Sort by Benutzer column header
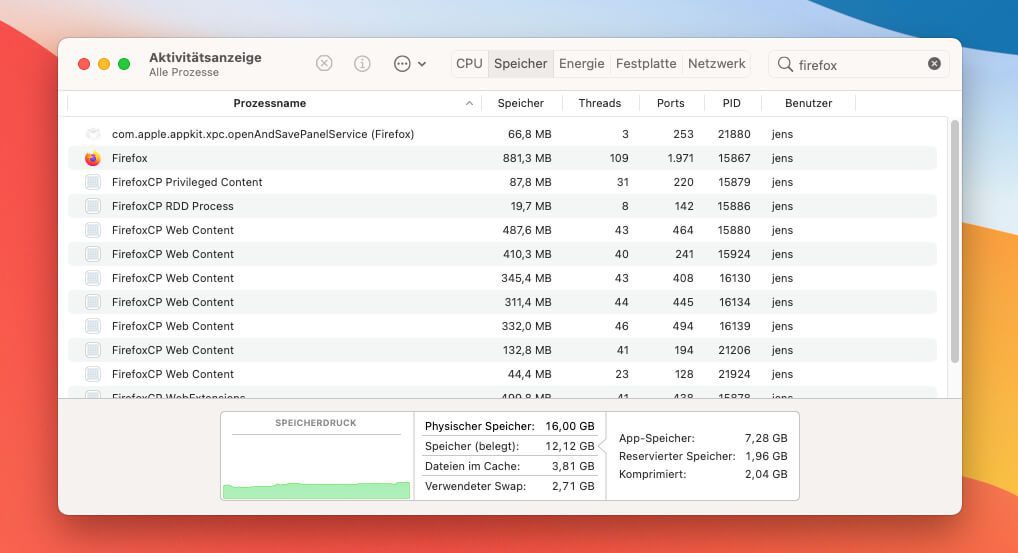The image size is (1018, 553). tap(808, 103)
